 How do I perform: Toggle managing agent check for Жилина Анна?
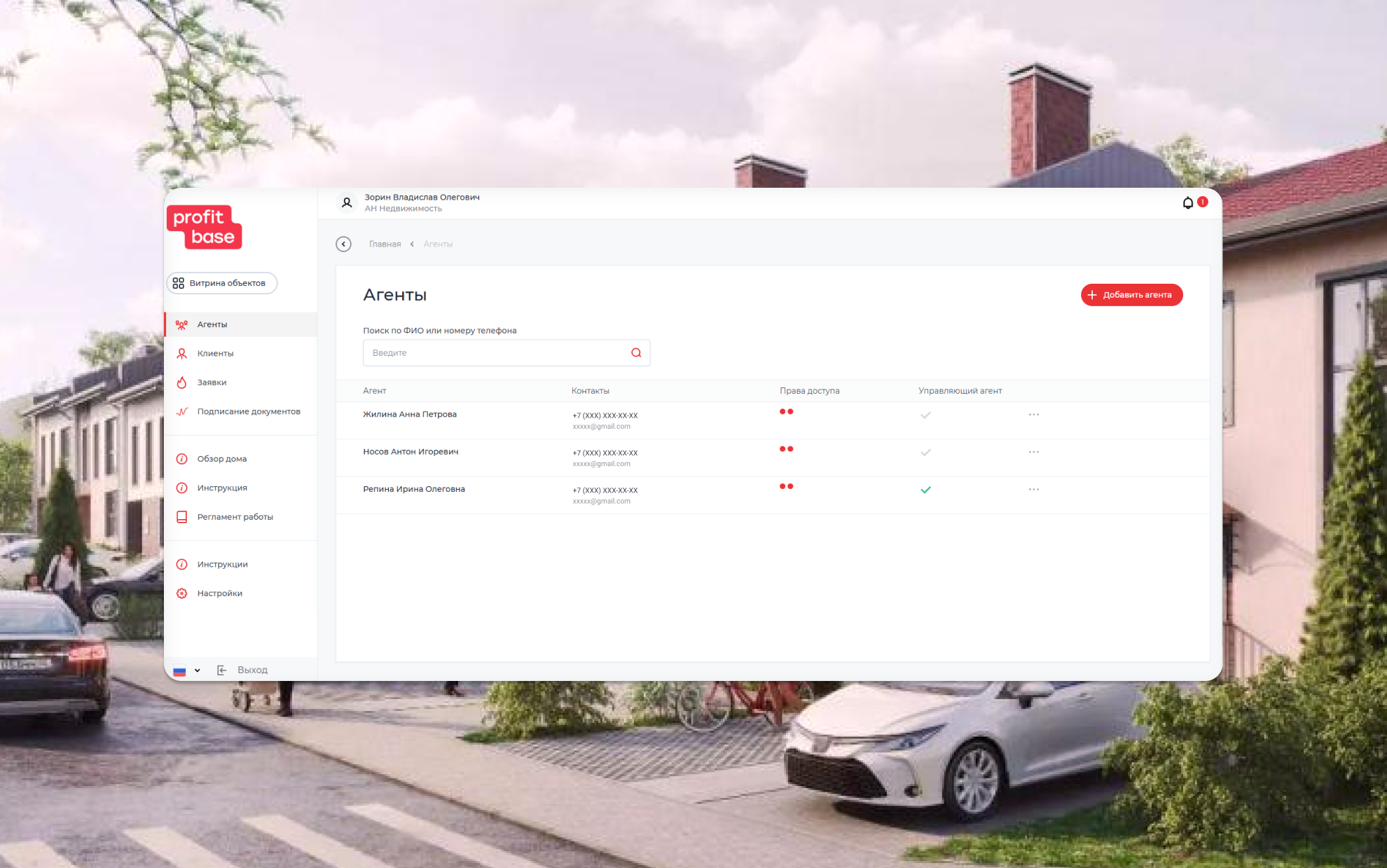tap(925, 415)
